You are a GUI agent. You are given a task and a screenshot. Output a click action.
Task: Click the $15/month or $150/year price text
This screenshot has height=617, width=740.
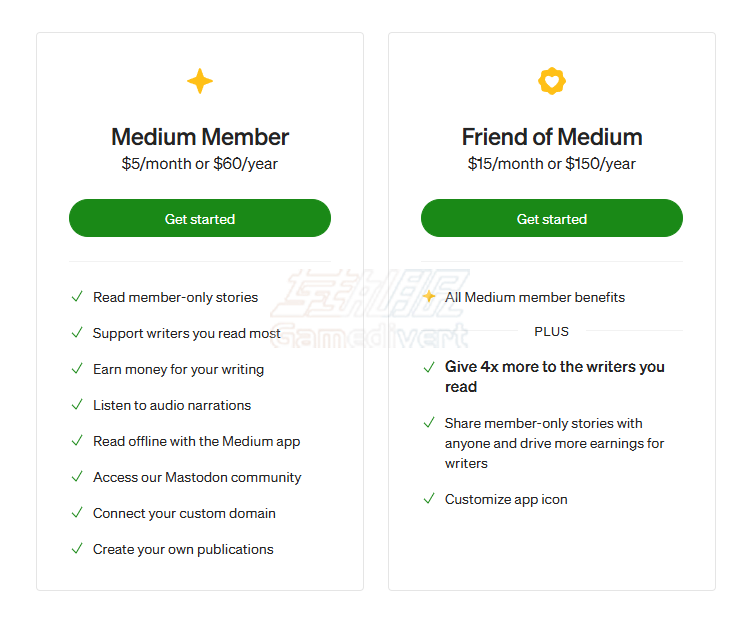click(552, 164)
